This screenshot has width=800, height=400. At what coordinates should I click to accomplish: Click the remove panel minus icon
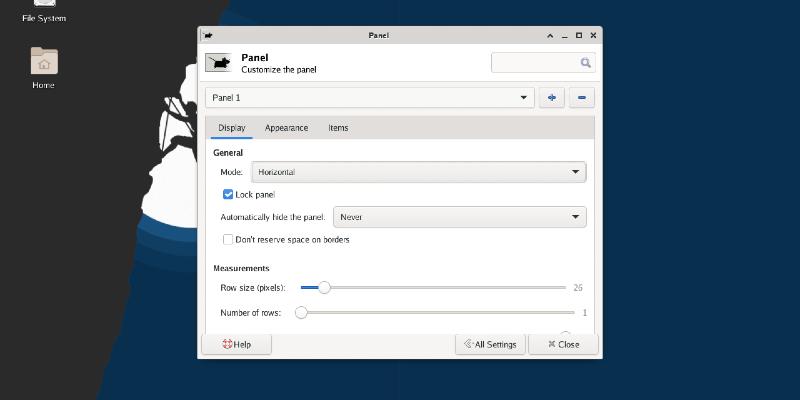(581, 98)
